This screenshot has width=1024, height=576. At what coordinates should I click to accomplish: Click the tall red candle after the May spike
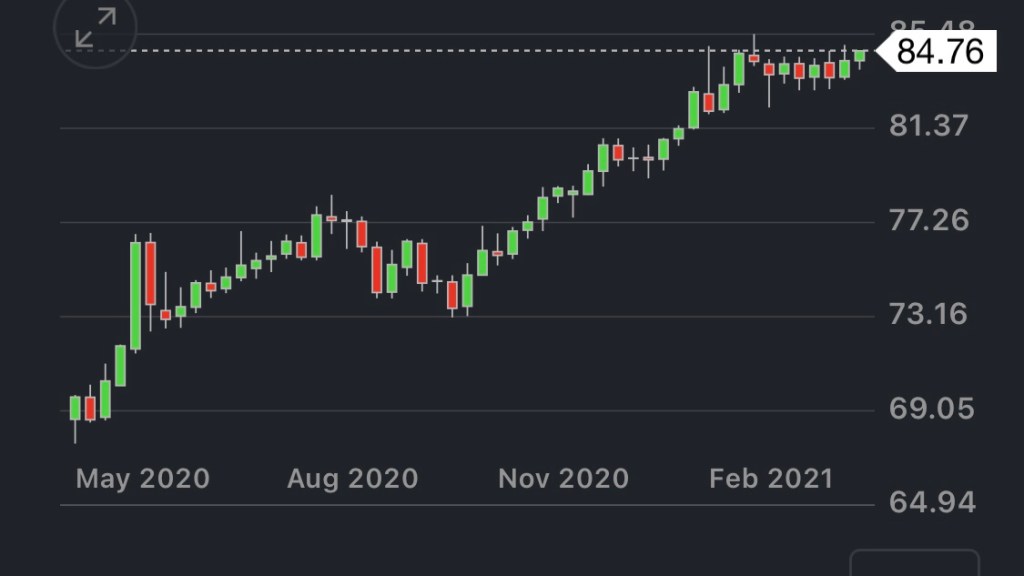(x=150, y=273)
